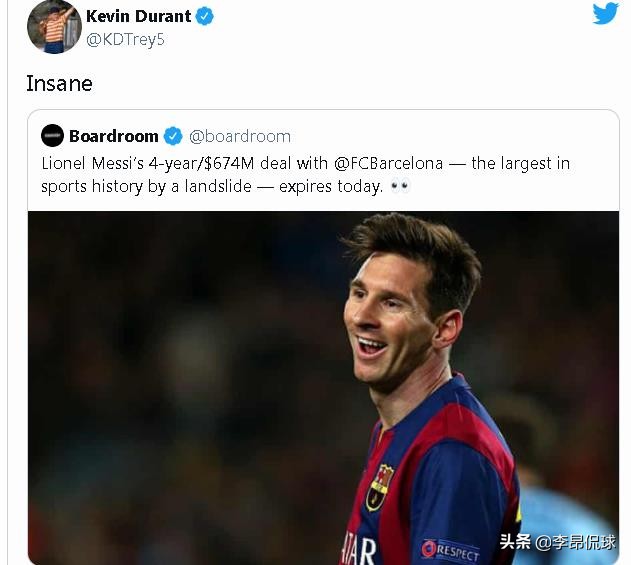
Task: Click the @boardroom handle
Action: pos(240,136)
